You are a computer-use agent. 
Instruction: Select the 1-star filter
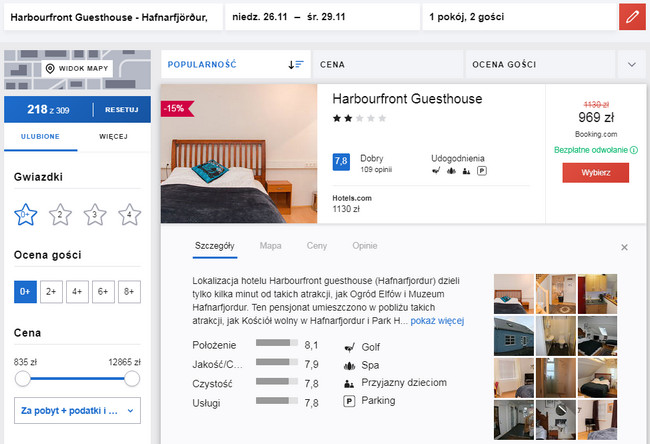tap(26, 213)
